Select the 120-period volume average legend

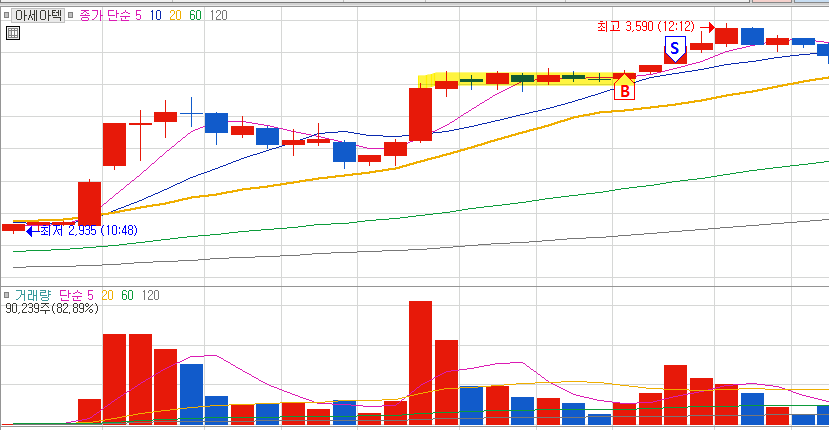(x=151, y=295)
